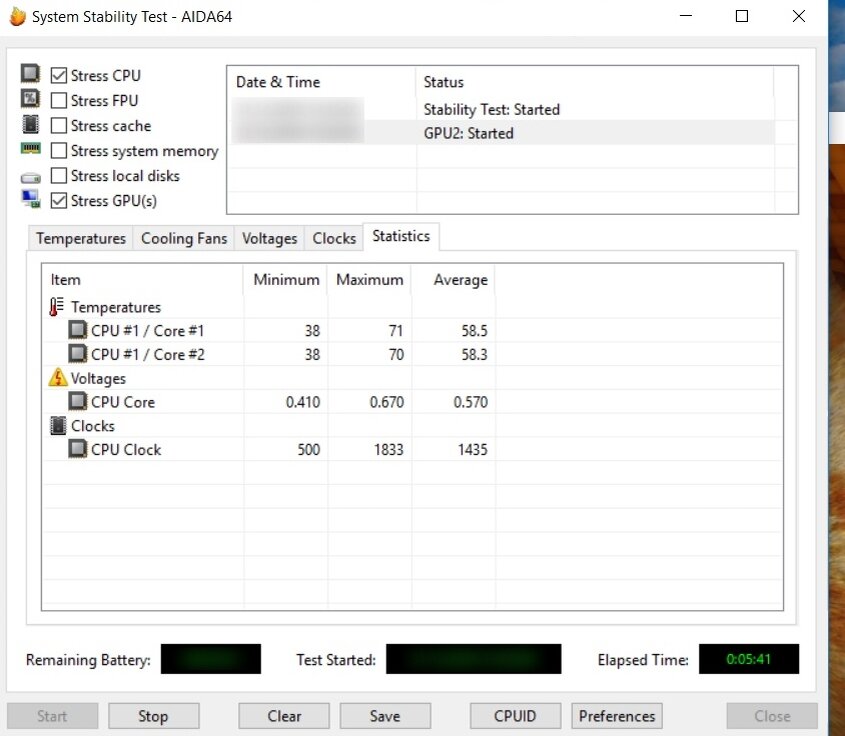Click the RAM module icon beside Stress system memory
This screenshot has width=845, height=736.
[x=31, y=148]
